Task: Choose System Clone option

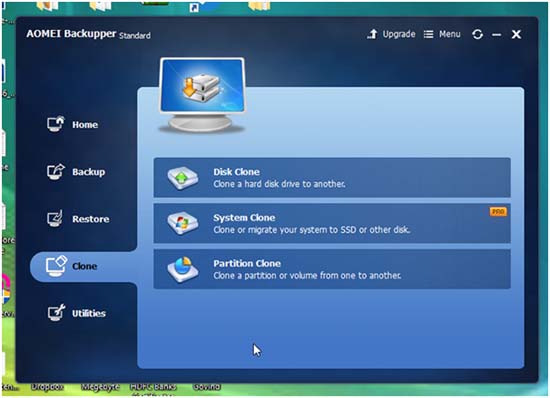Action: 332,223
